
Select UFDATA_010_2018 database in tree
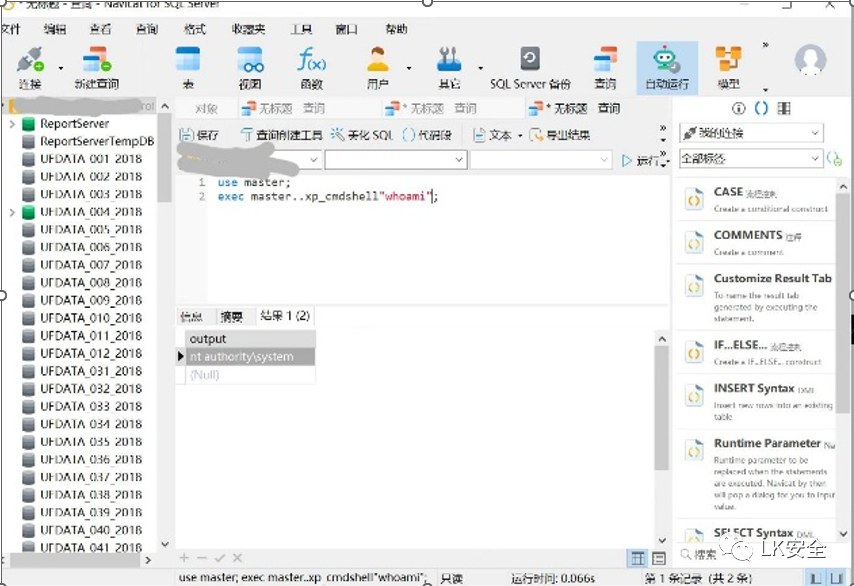91,318
